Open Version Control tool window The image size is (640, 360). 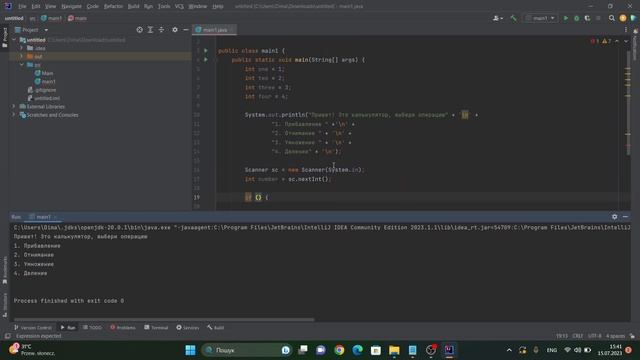coord(33,327)
